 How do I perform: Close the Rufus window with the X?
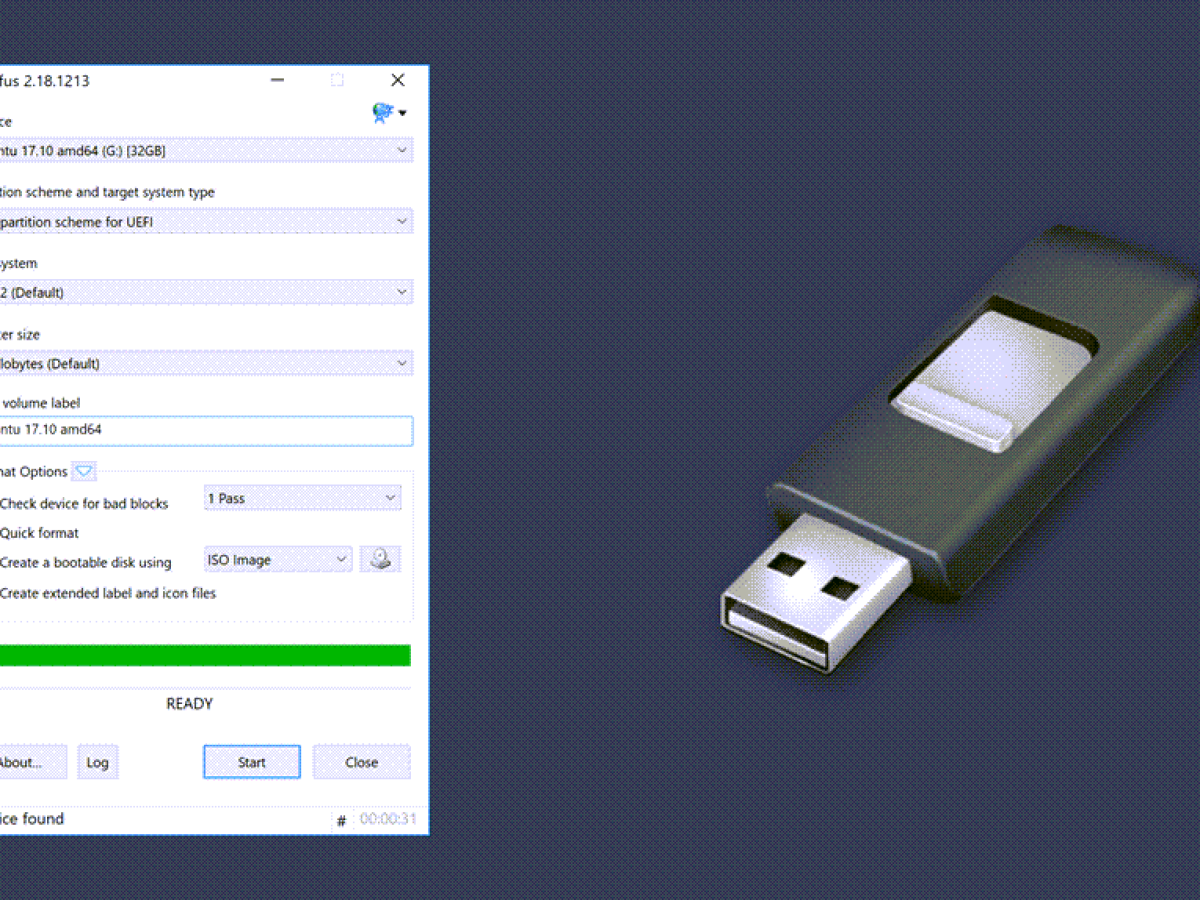pyautogui.click(x=397, y=80)
